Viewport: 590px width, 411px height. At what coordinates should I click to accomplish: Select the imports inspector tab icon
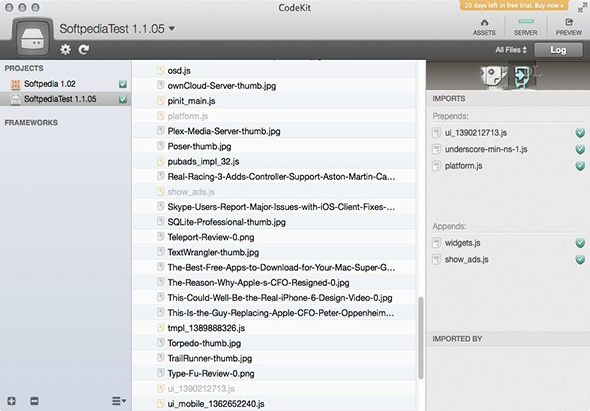[x=523, y=75]
